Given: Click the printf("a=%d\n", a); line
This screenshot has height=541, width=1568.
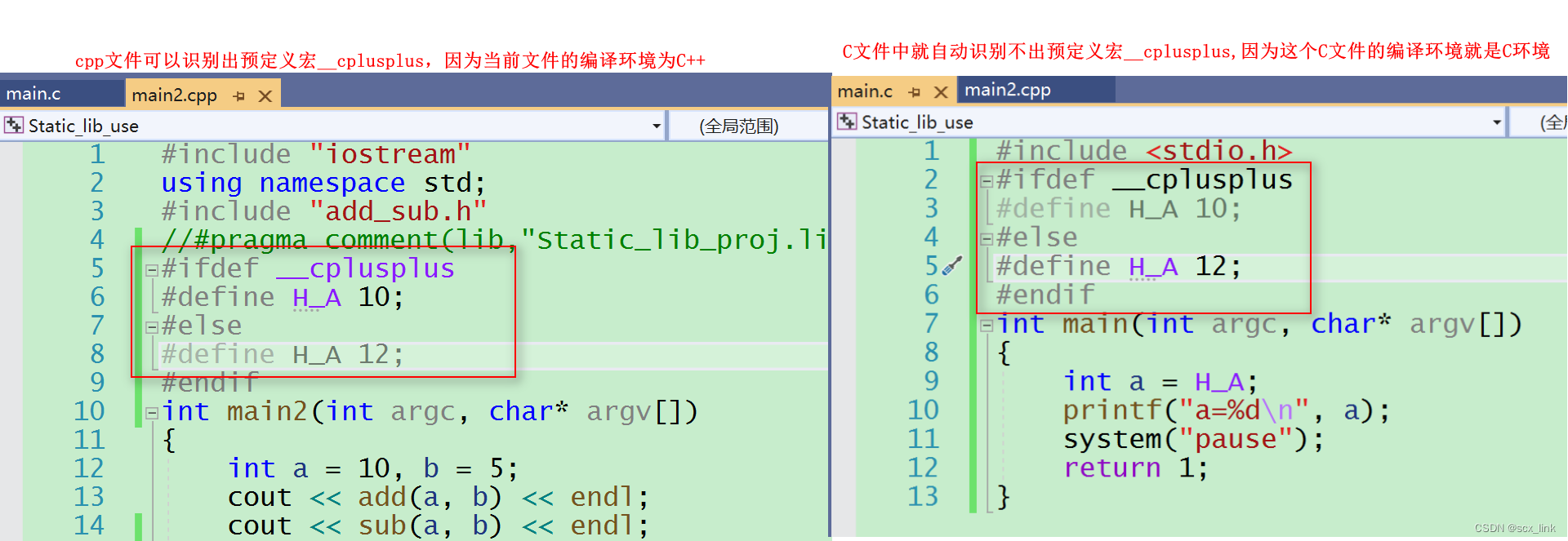Looking at the screenshot, I should pyautogui.click(x=1226, y=410).
